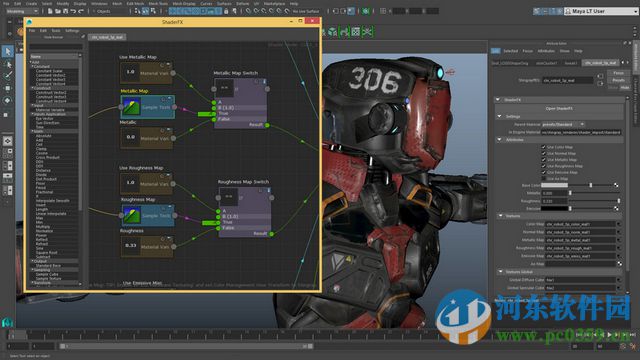Open the Modeling menu set dropdown
The height and width of the screenshot is (360, 640).
tap(22, 11)
